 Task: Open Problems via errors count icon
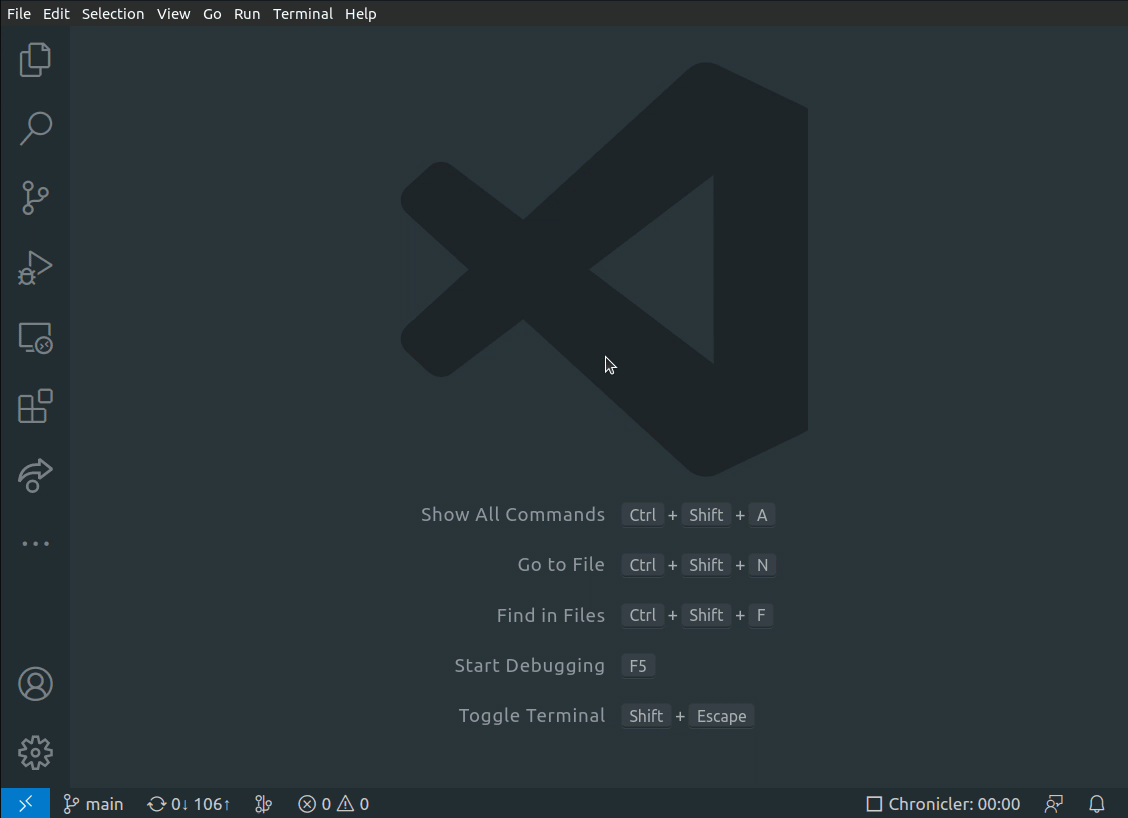[x=314, y=804]
